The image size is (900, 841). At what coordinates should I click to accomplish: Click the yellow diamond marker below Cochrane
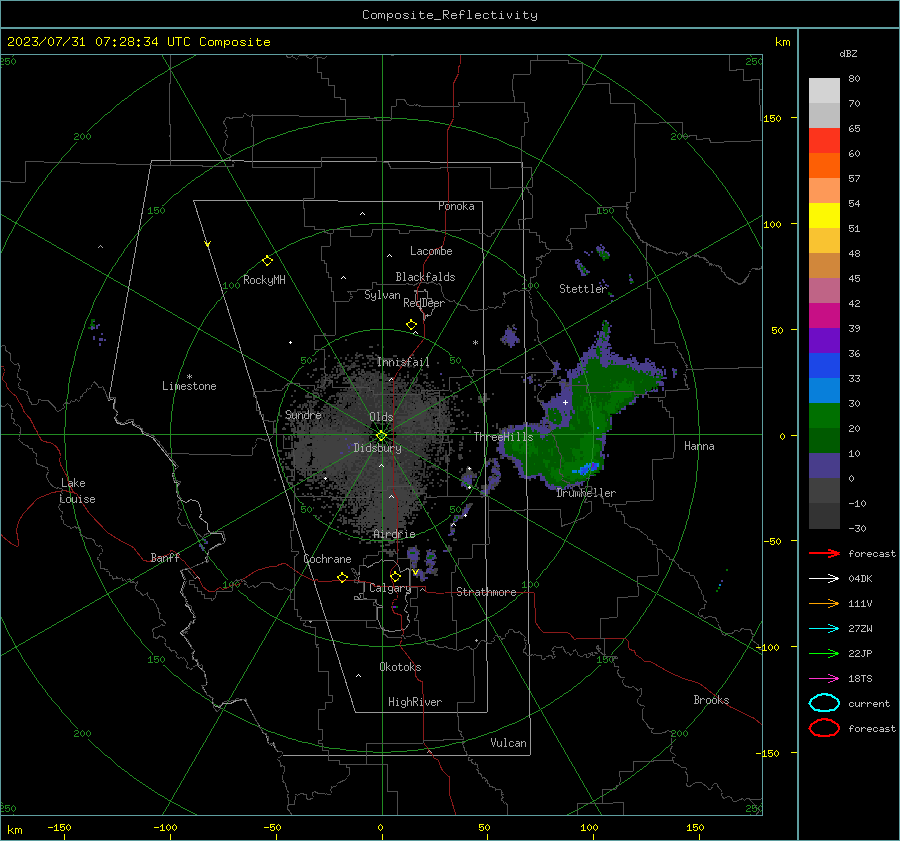click(342, 578)
